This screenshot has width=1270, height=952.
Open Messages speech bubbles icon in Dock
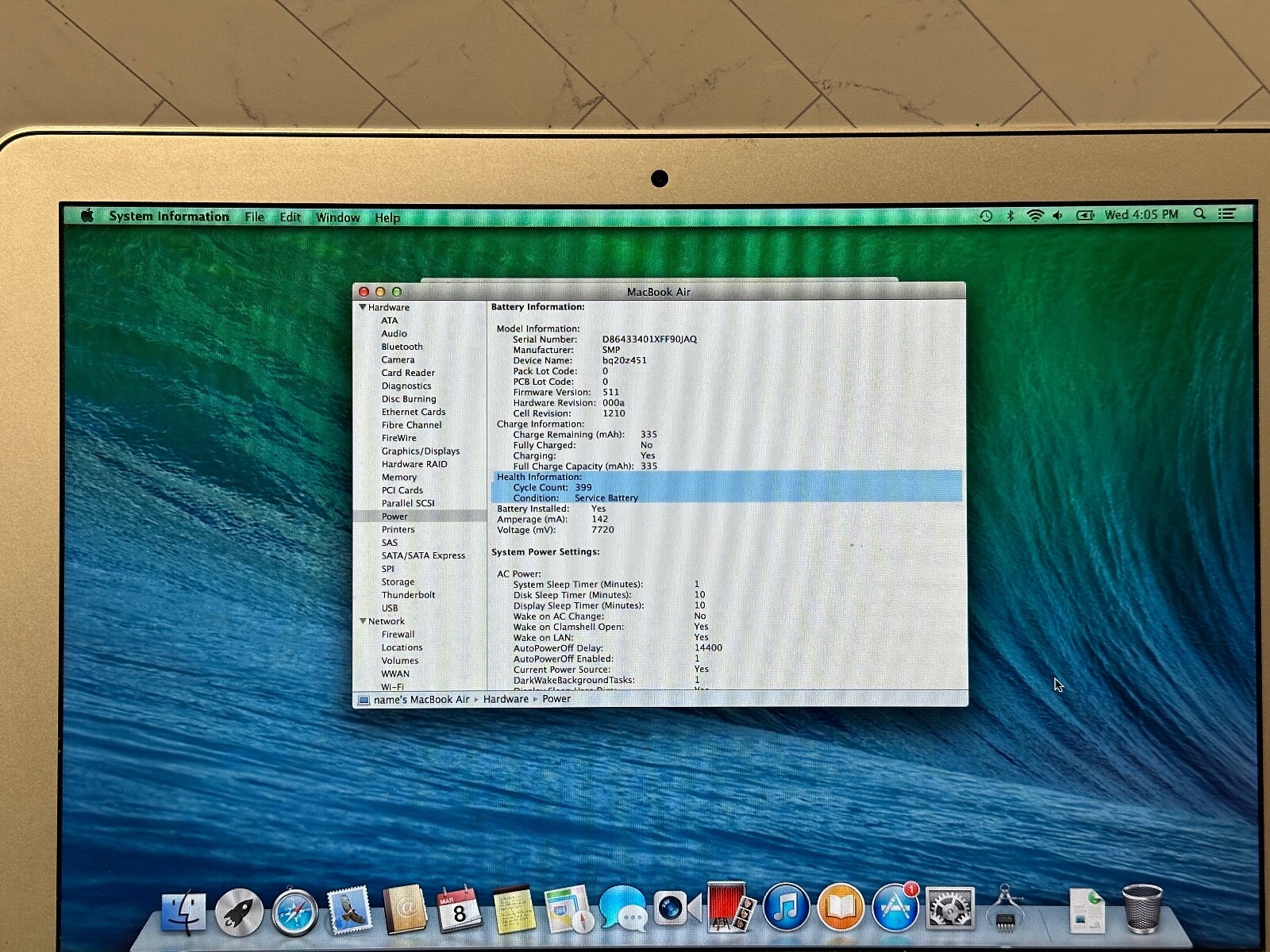tap(624, 908)
